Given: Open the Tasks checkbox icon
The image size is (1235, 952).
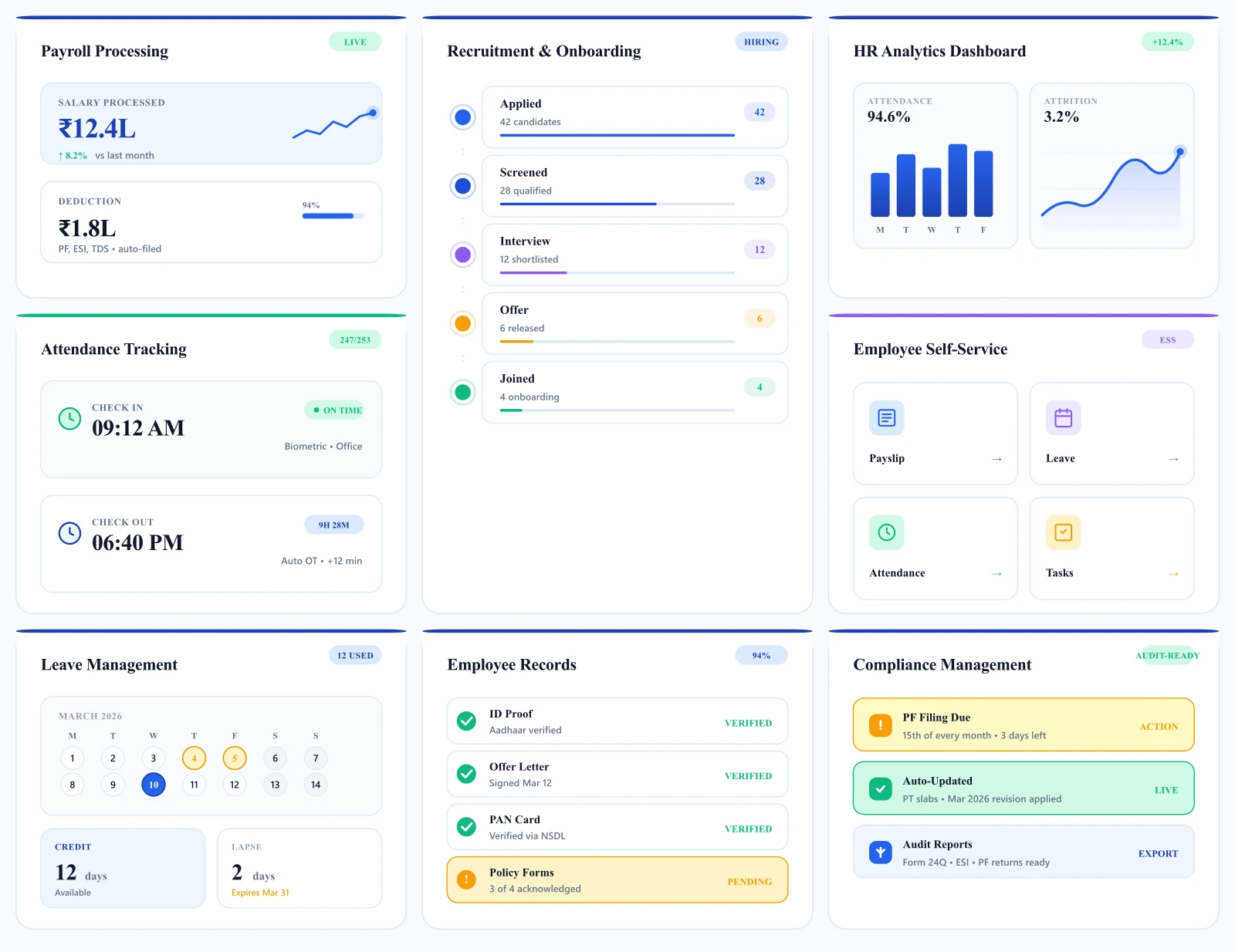Looking at the screenshot, I should pyautogui.click(x=1064, y=532).
